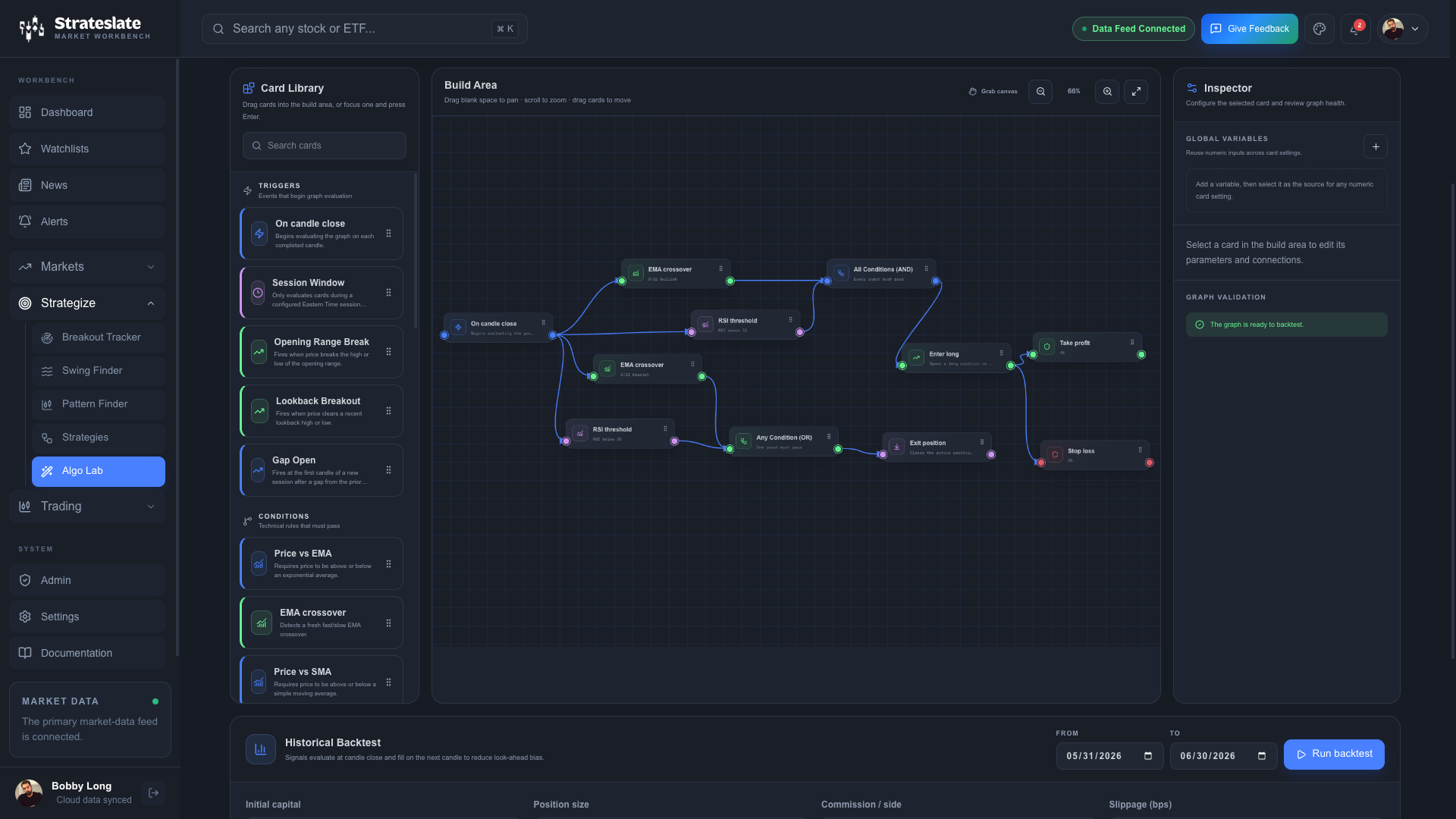Click drag handle of Opening Range Break card
Image resolution: width=1456 pixels, height=819 pixels.
tap(388, 352)
